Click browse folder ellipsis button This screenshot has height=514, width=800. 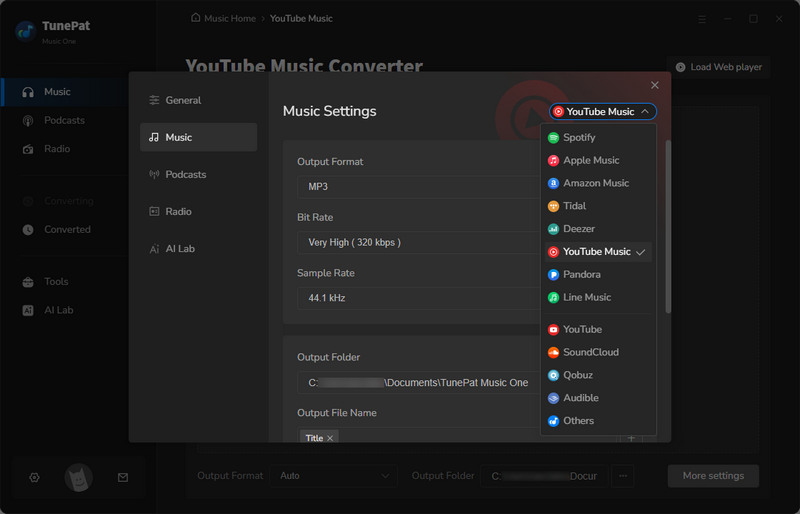point(623,476)
